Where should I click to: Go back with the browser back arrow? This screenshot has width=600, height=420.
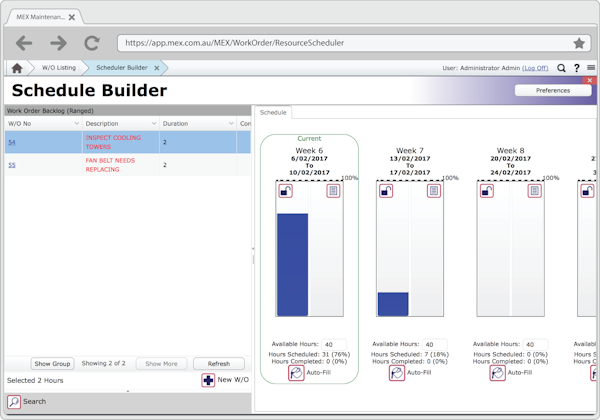click(x=24, y=43)
